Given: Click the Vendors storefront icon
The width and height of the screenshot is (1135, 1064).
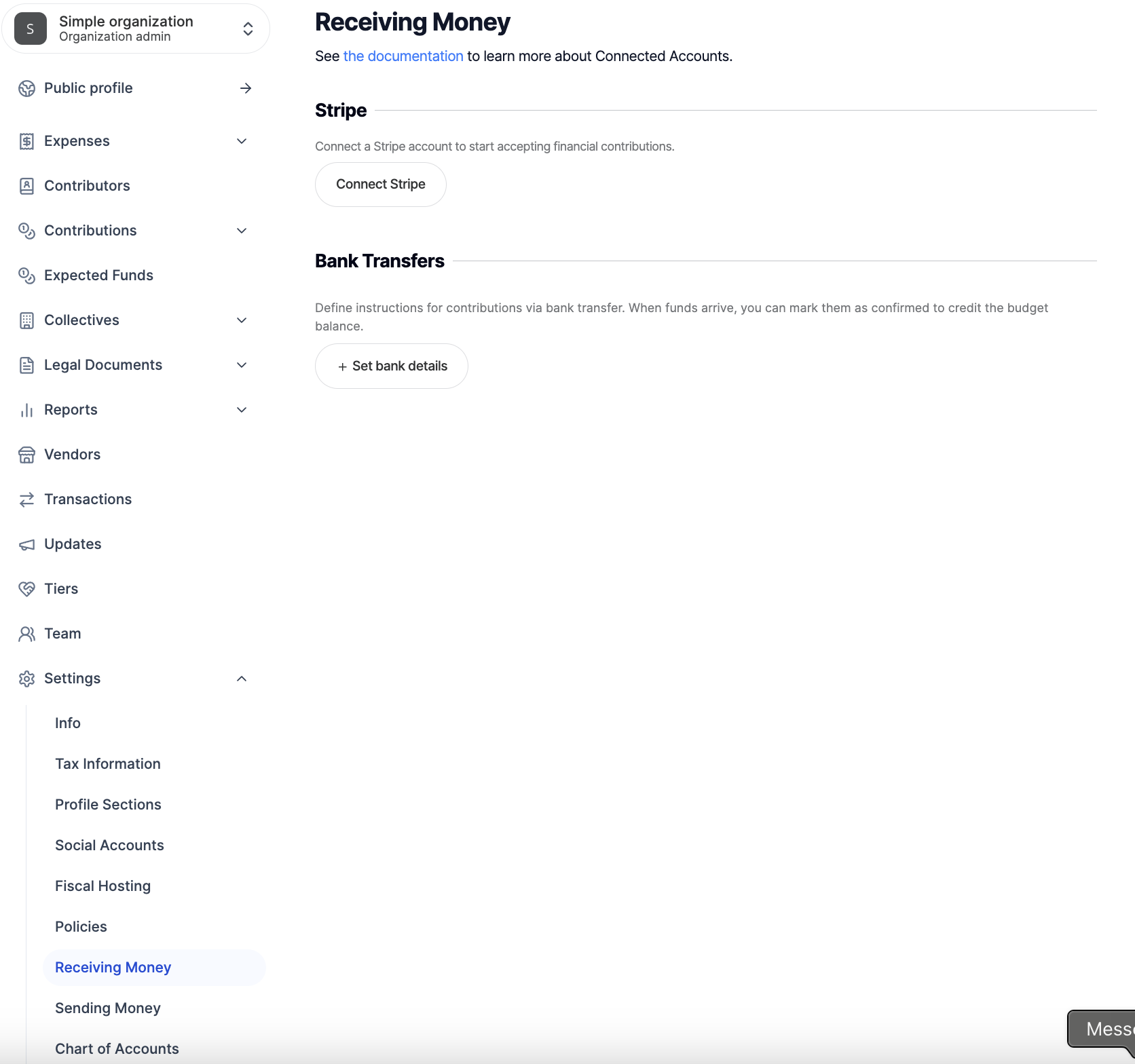Looking at the screenshot, I should click(26, 455).
